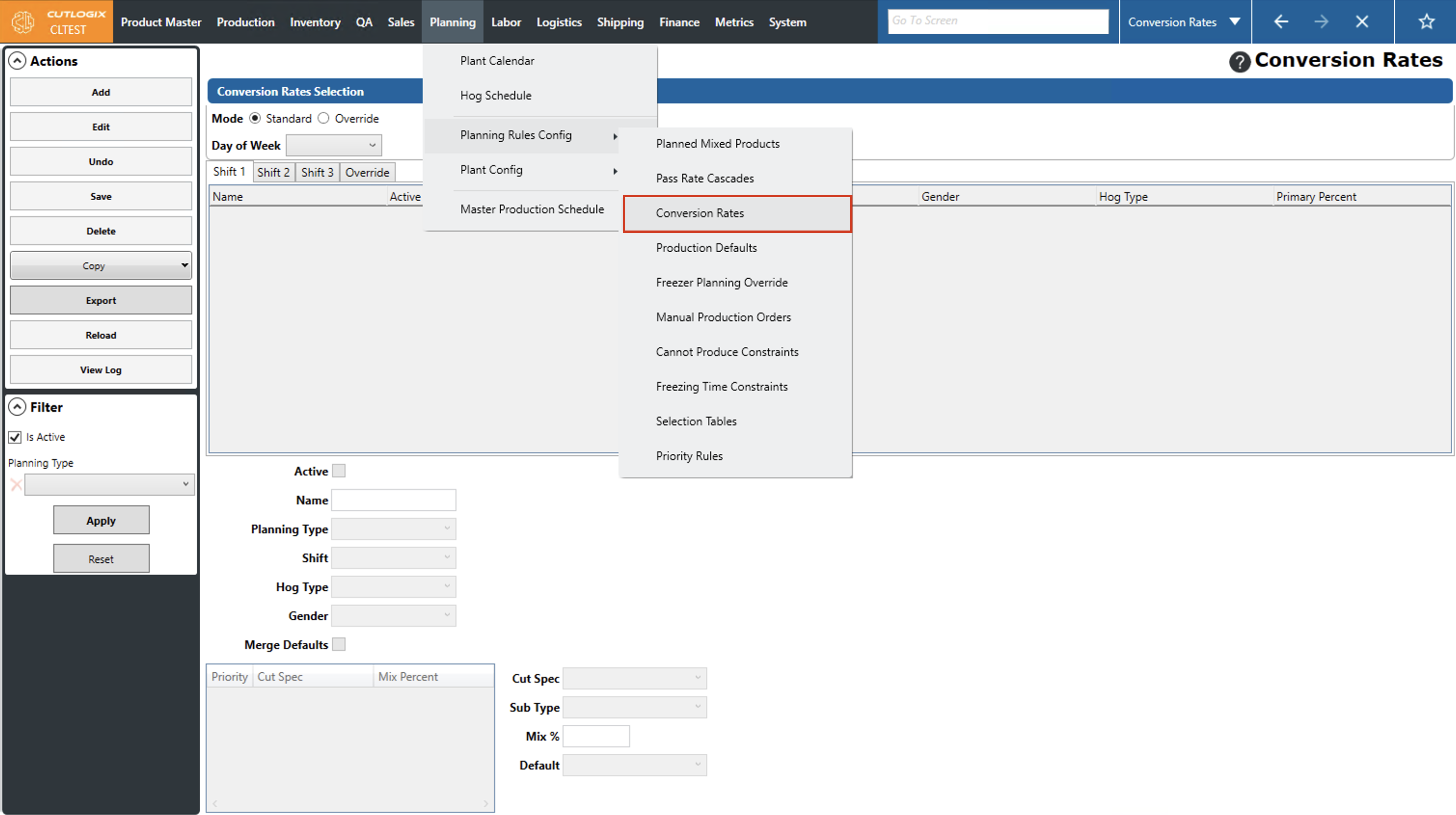The image size is (1456, 815).
Task: Switch to the Shift 2 tab
Action: pyautogui.click(x=273, y=172)
